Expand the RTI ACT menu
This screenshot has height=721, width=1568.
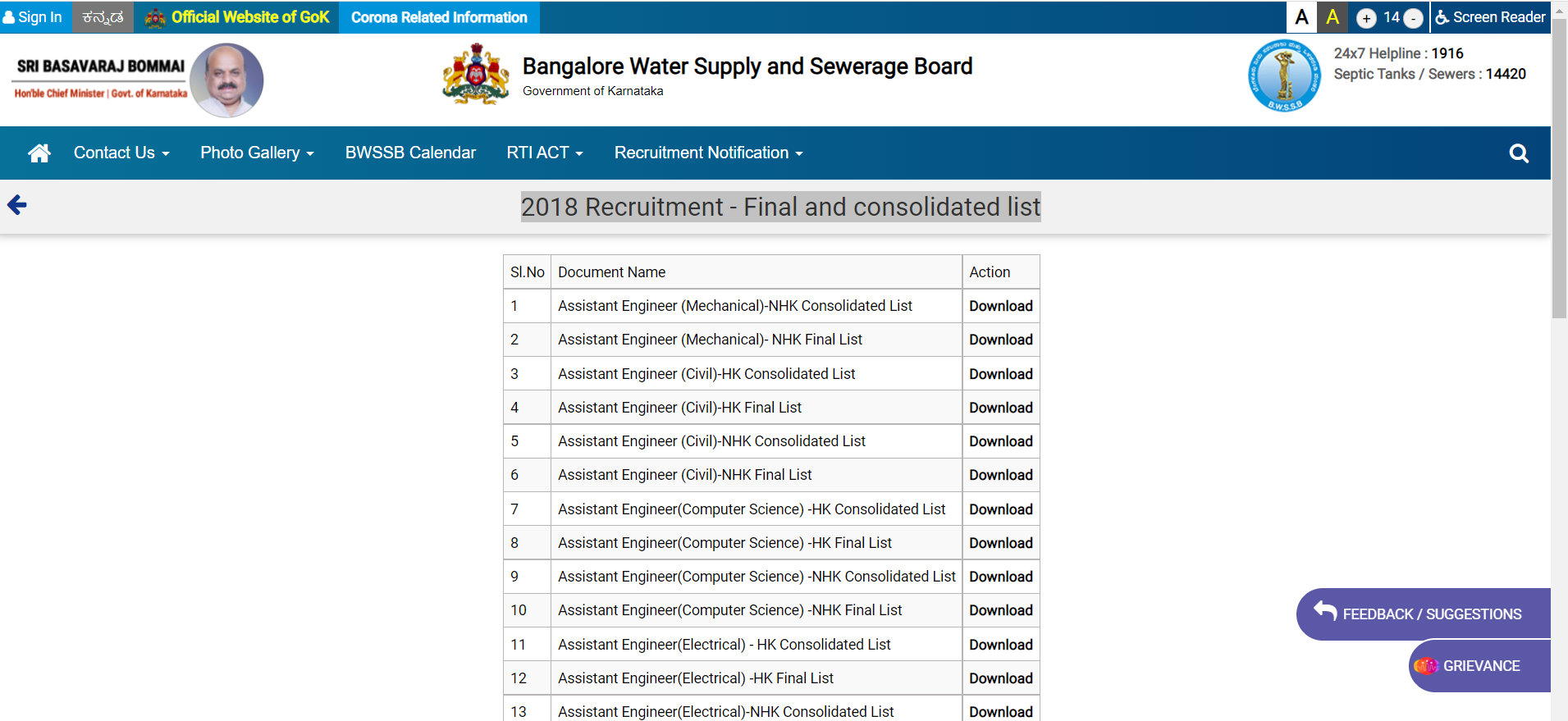point(545,153)
